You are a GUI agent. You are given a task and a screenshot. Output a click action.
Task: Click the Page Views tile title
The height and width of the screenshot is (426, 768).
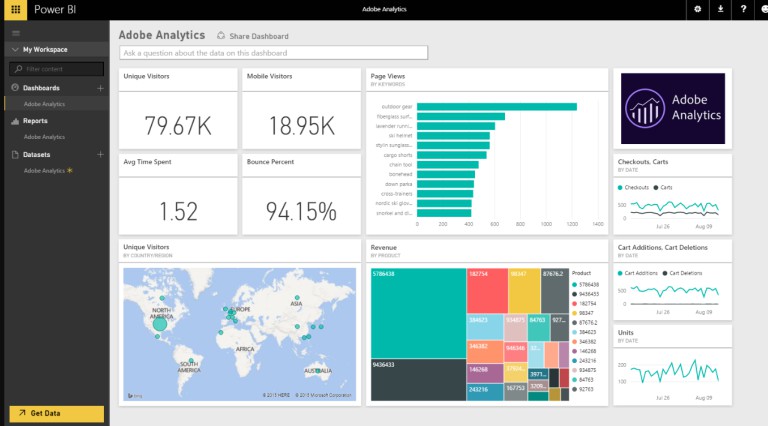pyautogui.click(x=387, y=76)
